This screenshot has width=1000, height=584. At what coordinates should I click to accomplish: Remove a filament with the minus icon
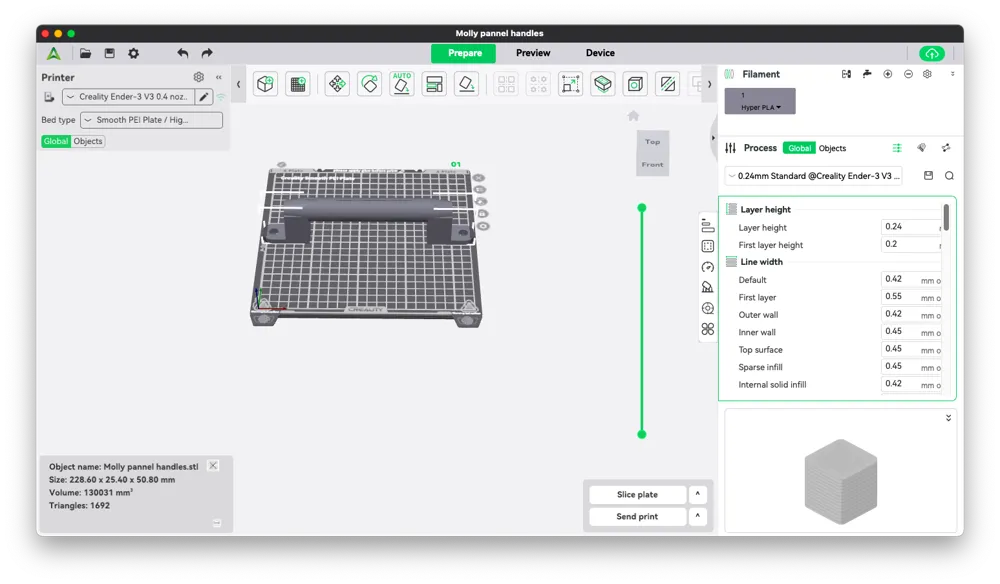pyautogui.click(x=908, y=74)
